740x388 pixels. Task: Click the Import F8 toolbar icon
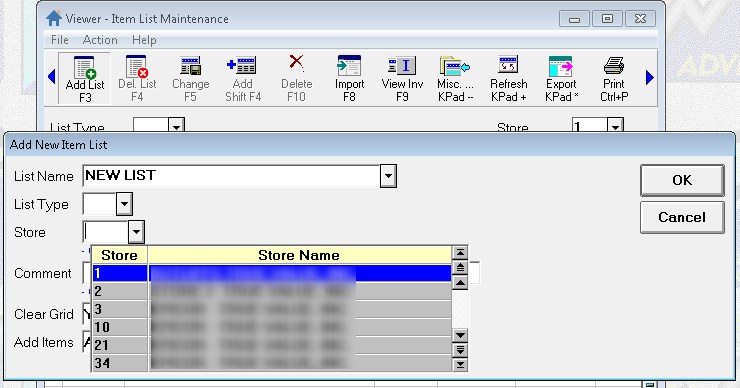[349, 78]
